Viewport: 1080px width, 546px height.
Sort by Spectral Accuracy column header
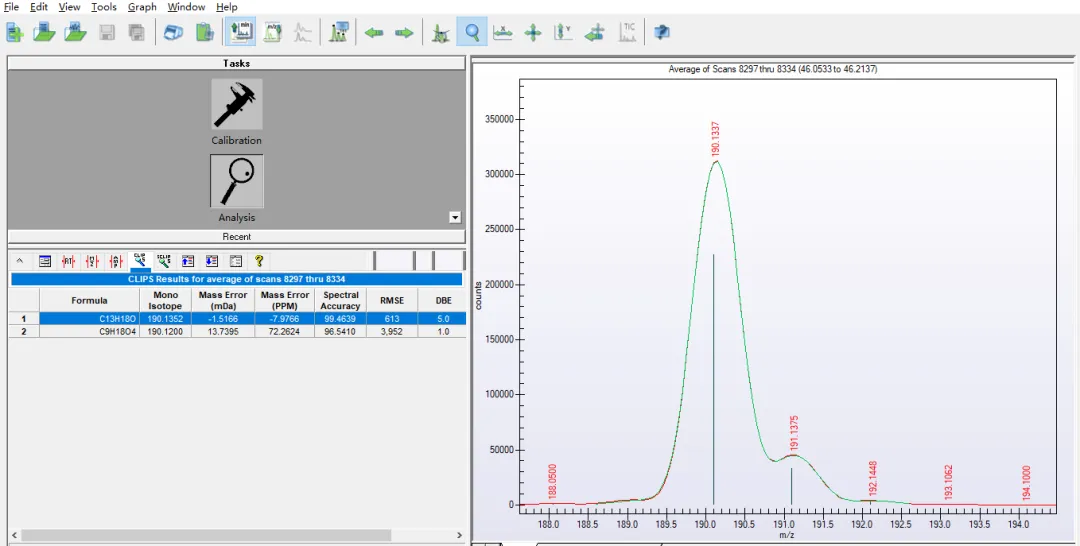point(340,300)
